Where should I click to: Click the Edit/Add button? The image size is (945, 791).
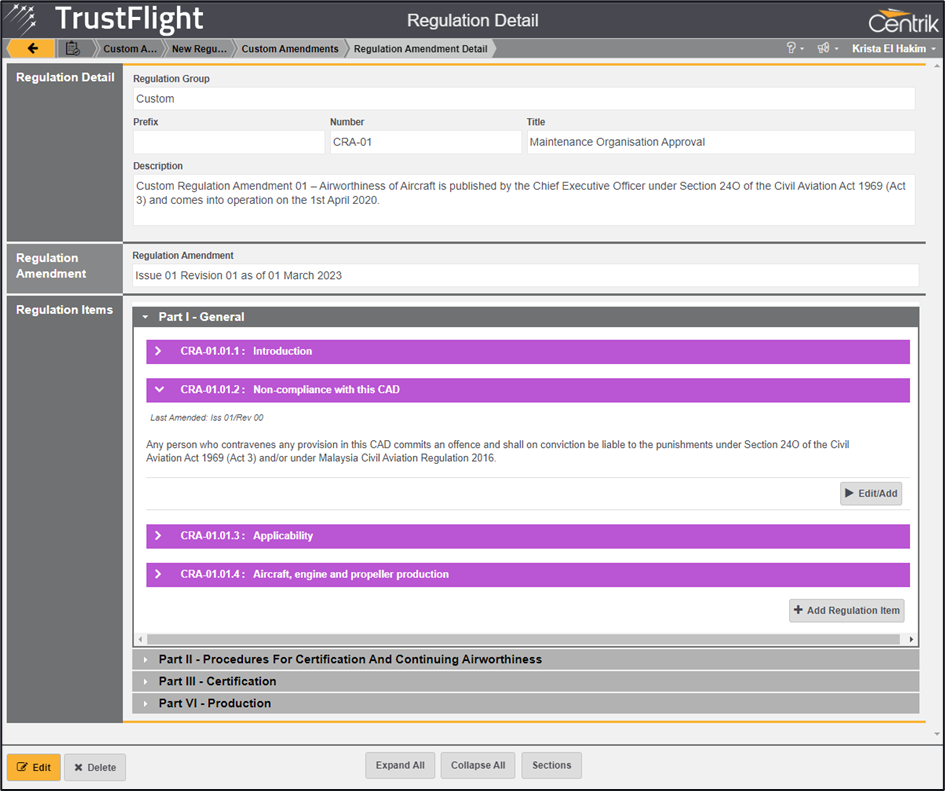point(871,493)
